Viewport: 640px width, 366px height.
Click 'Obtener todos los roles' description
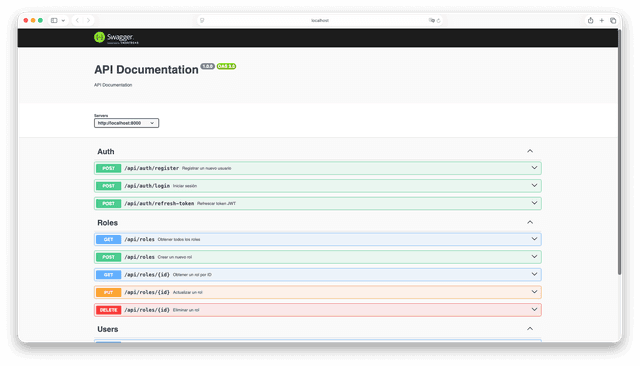pos(179,240)
